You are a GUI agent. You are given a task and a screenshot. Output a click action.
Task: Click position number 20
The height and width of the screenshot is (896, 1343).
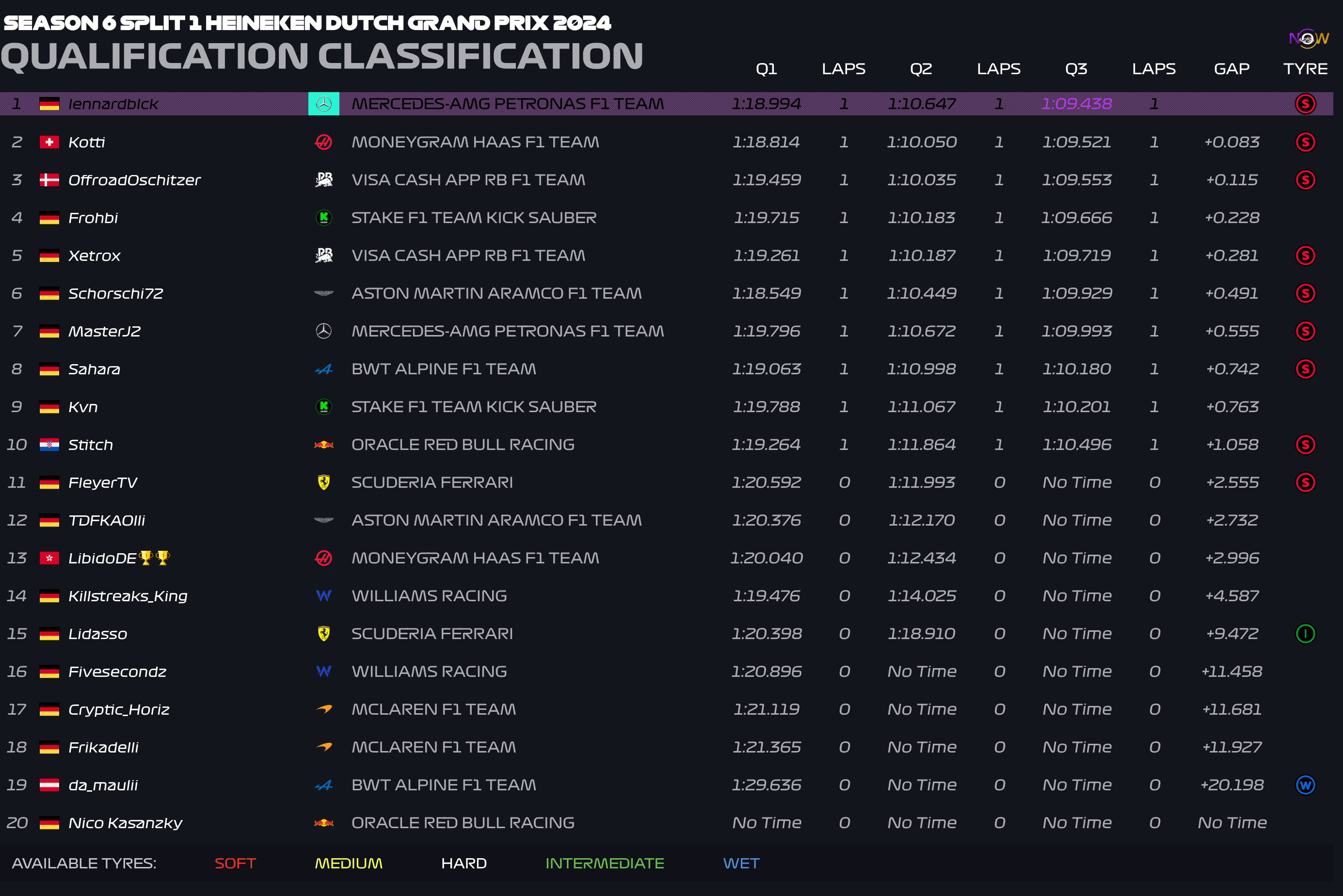[17, 823]
